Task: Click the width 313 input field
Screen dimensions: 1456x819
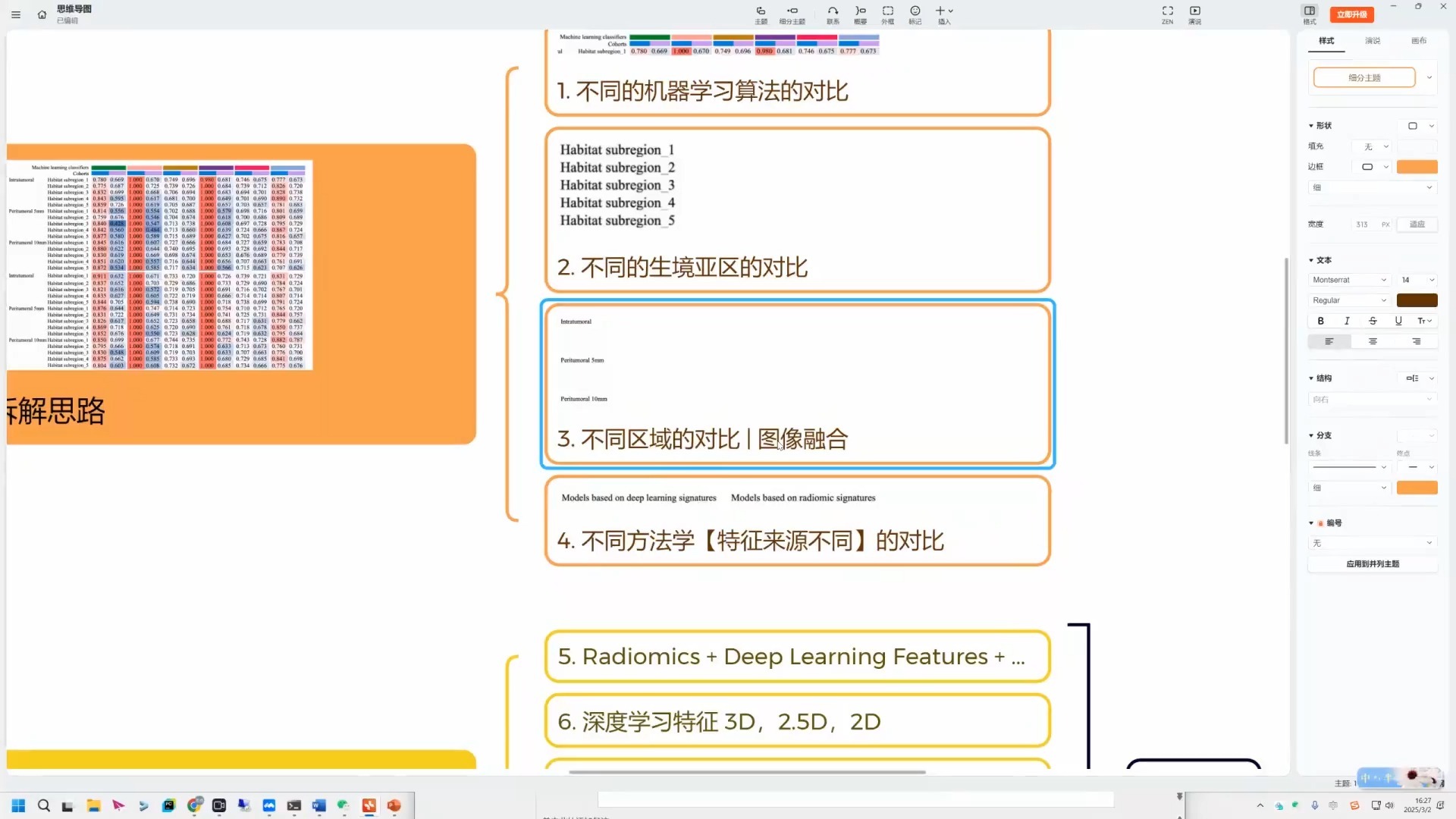Action: point(1373,224)
